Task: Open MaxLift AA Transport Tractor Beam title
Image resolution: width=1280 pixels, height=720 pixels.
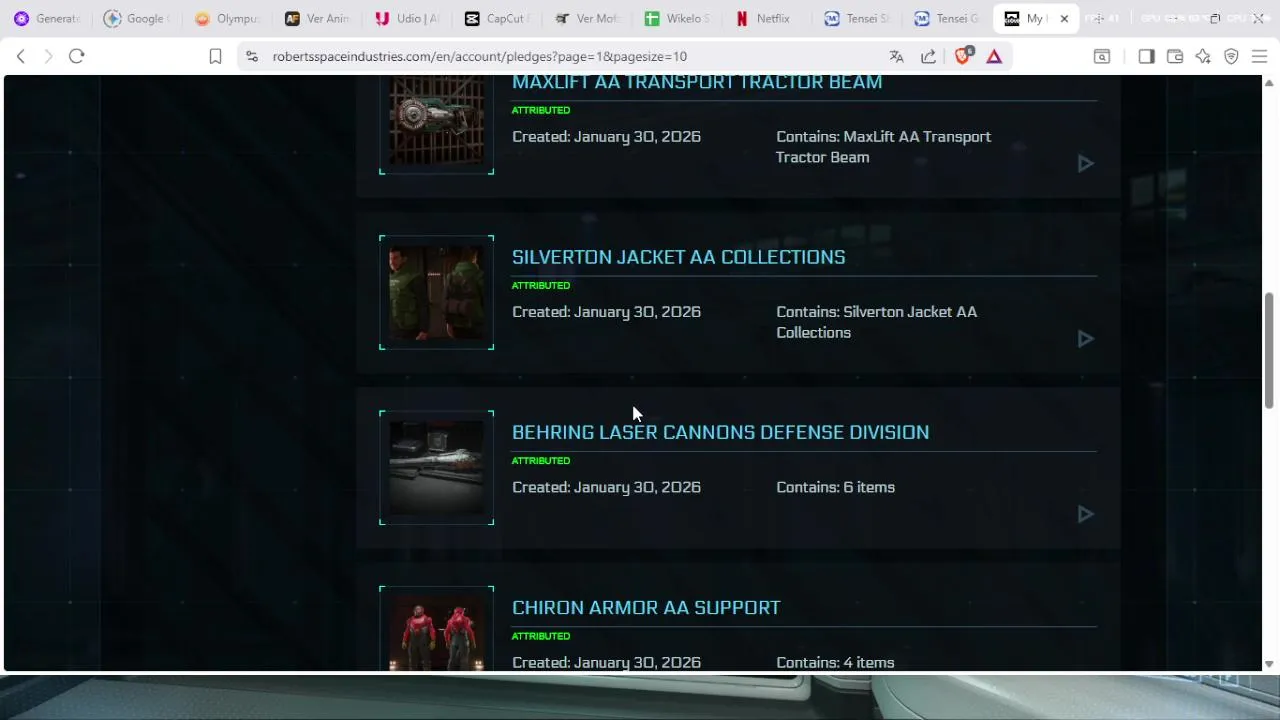Action: 697,82
